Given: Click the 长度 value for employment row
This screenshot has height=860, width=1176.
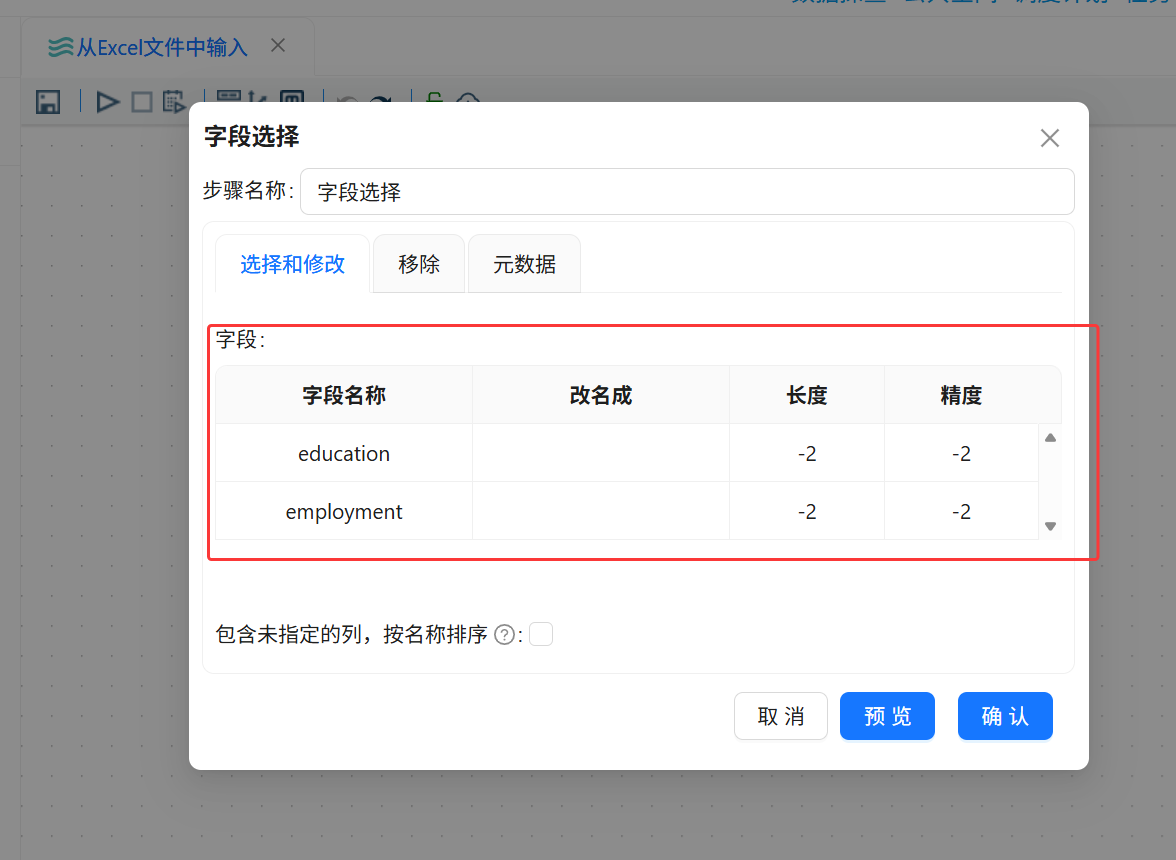Looking at the screenshot, I should [807, 511].
